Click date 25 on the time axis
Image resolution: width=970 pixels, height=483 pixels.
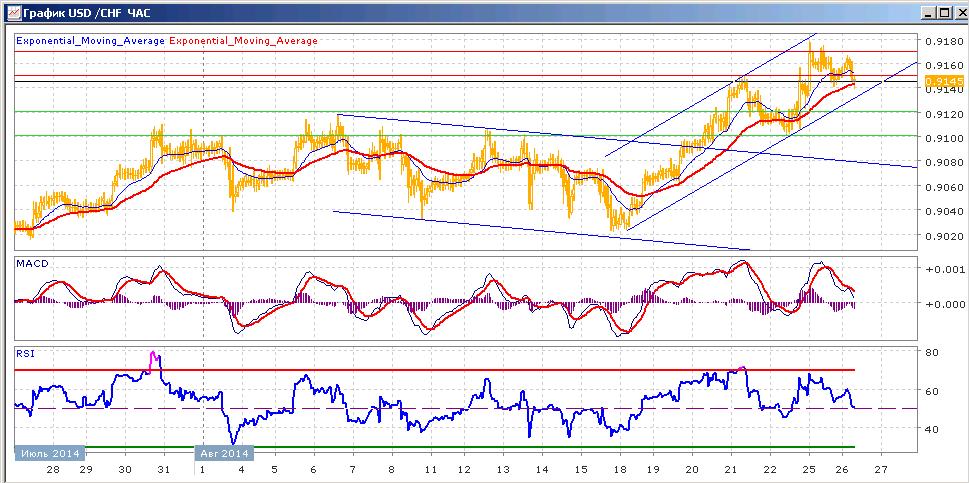click(810, 470)
